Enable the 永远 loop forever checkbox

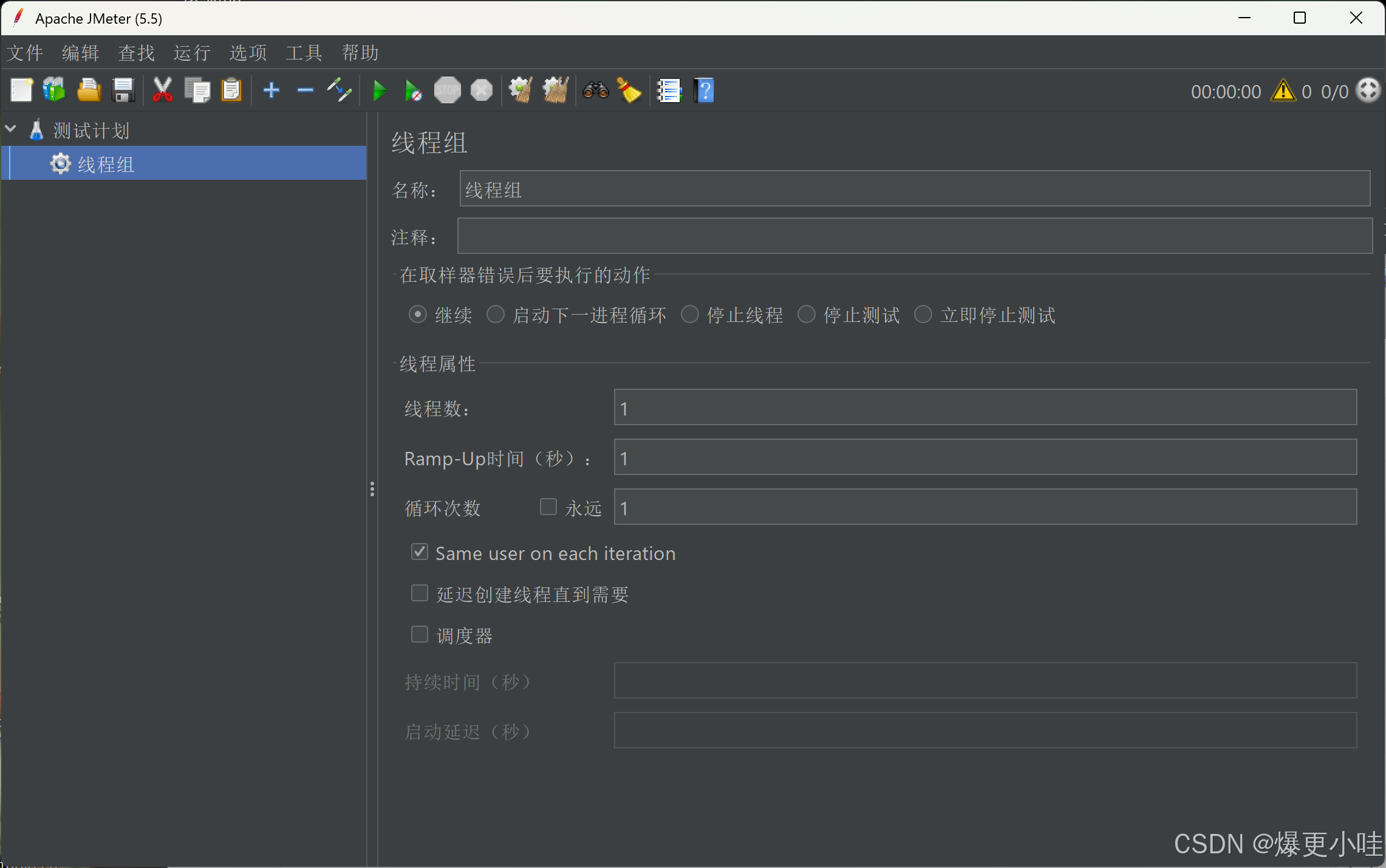[548, 507]
